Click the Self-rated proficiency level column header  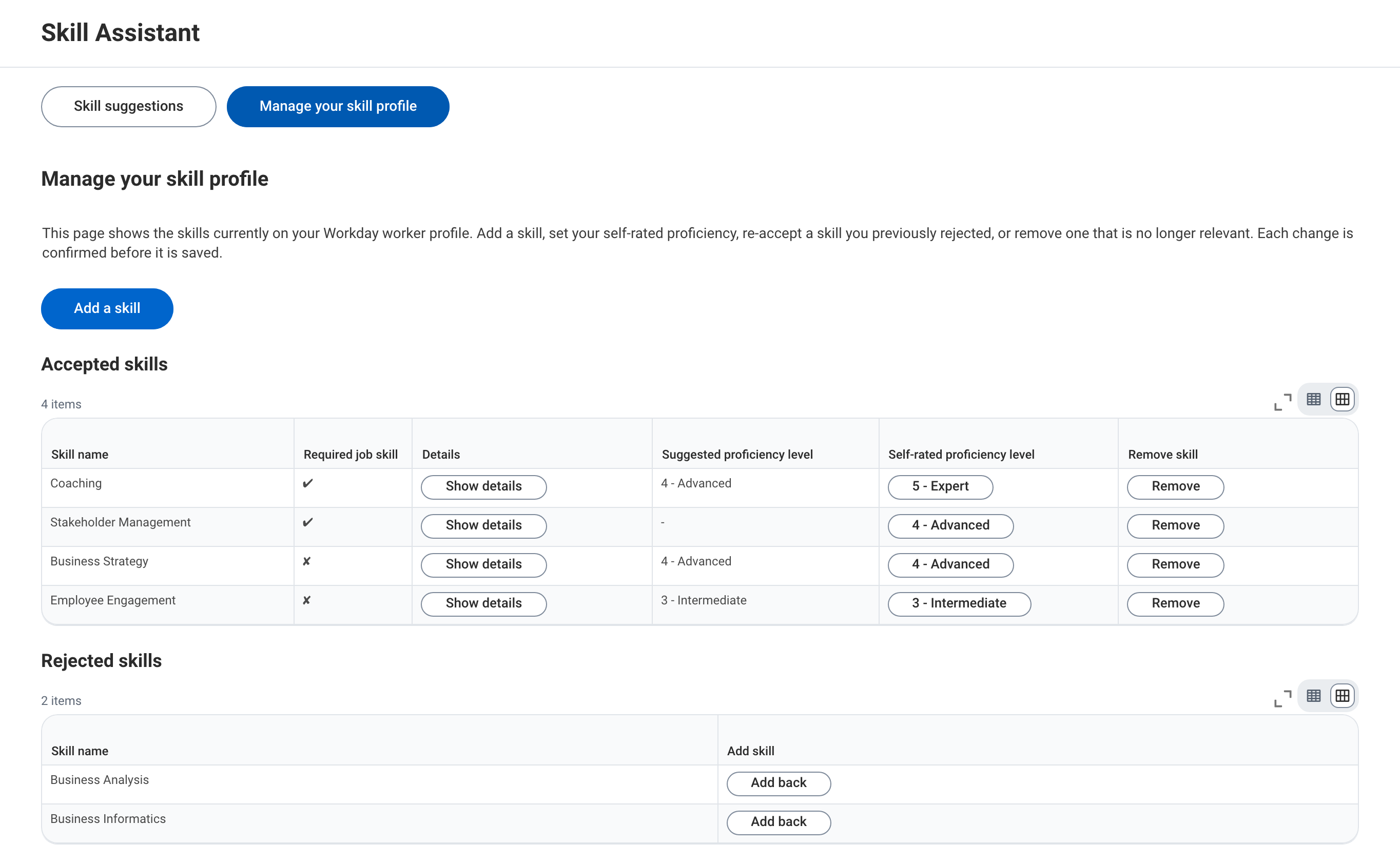[x=961, y=454]
